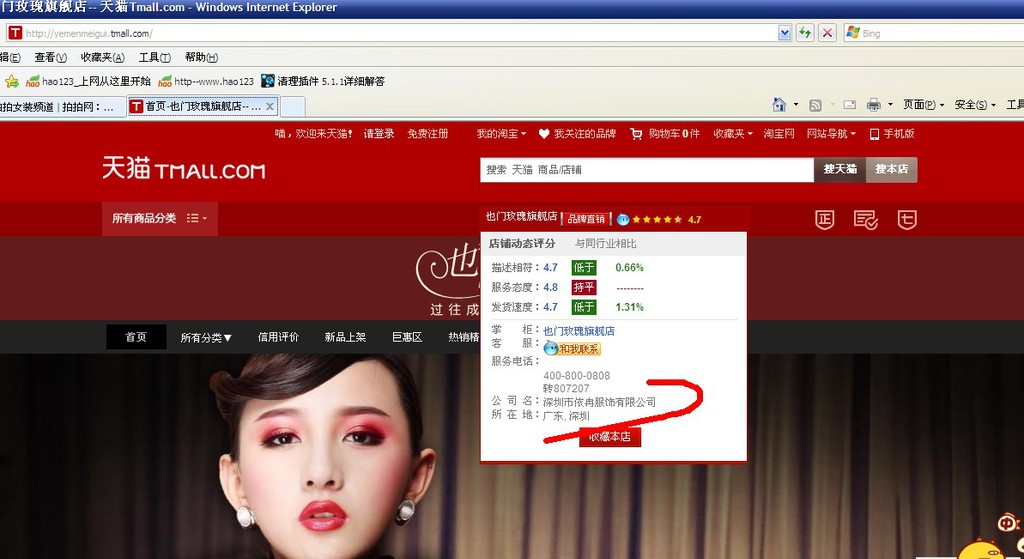1024x559 pixels.
Task: Click the 收藏本店 button
Action: (609, 437)
